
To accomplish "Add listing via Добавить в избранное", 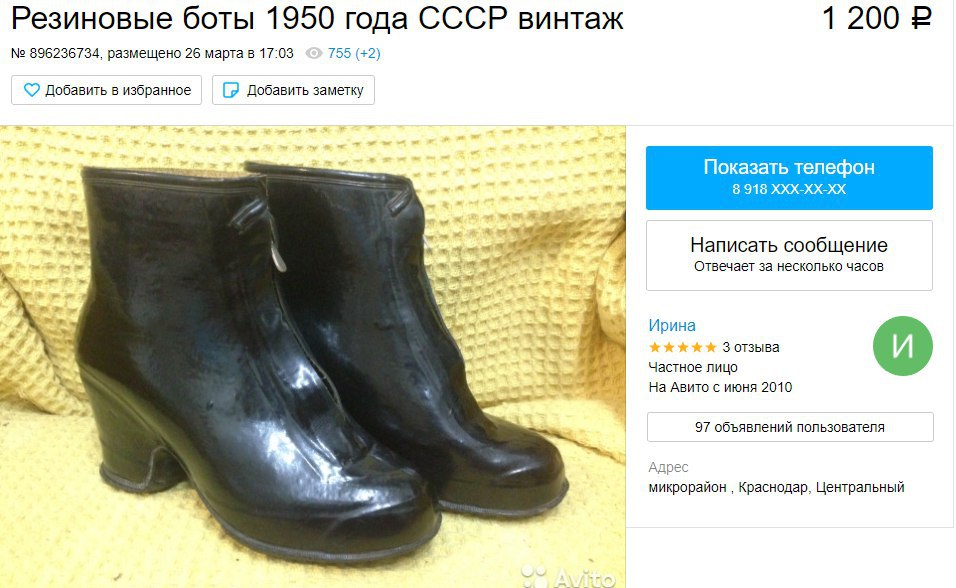I will pyautogui.click(x=106, y=90).
